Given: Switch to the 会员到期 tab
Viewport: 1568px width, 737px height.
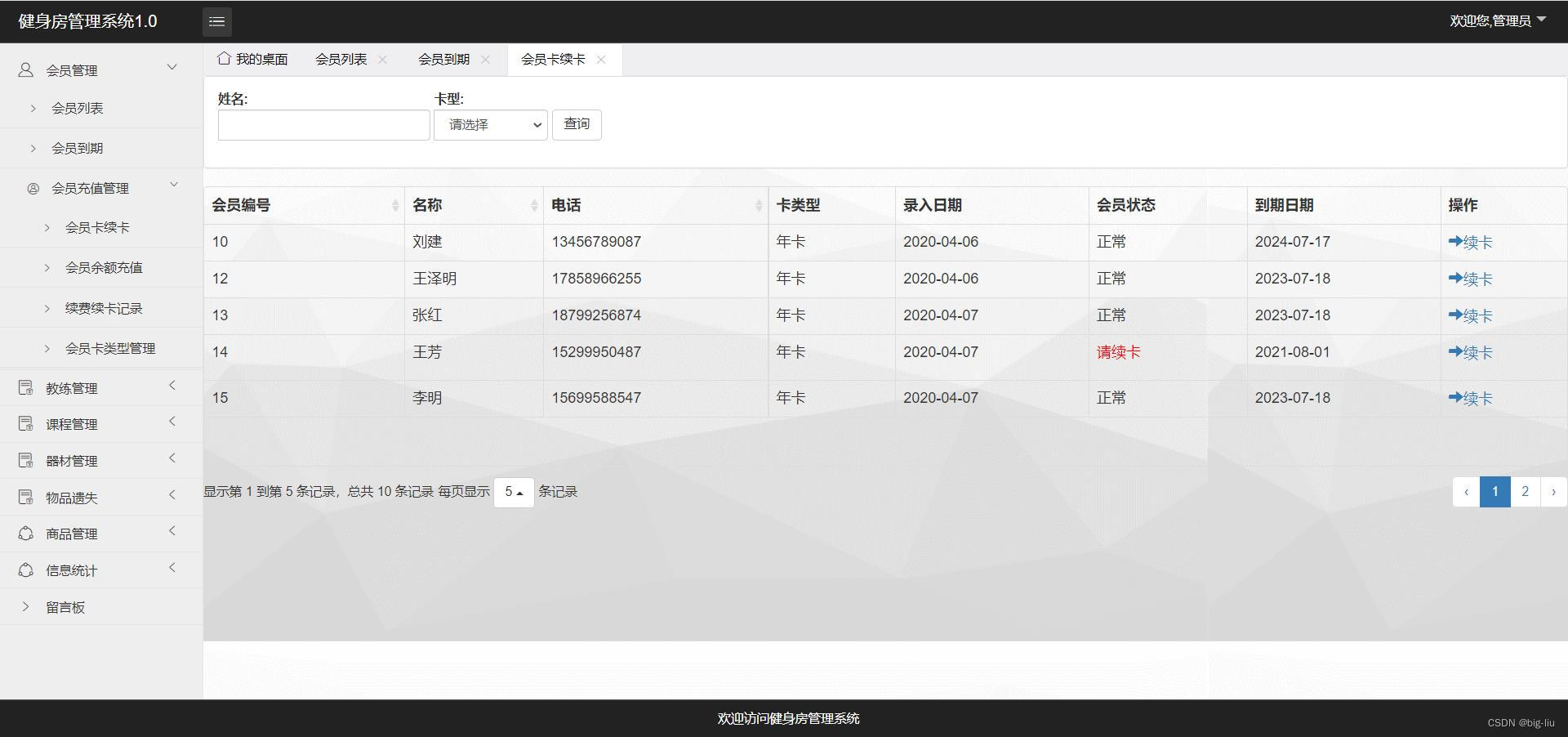Looking at the screenshot, I should tap(444, 60).
